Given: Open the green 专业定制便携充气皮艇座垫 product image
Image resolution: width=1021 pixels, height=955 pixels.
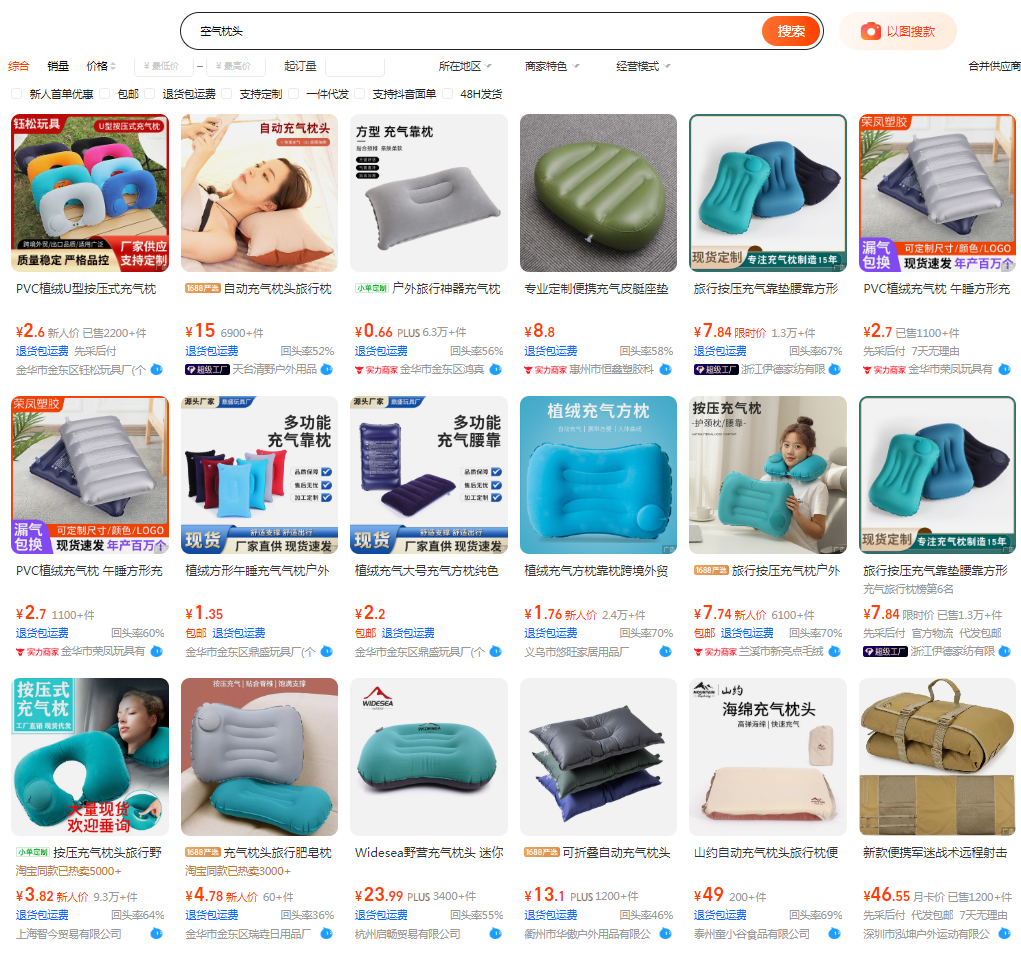Looking at the screenshot, I should [598, 193].
